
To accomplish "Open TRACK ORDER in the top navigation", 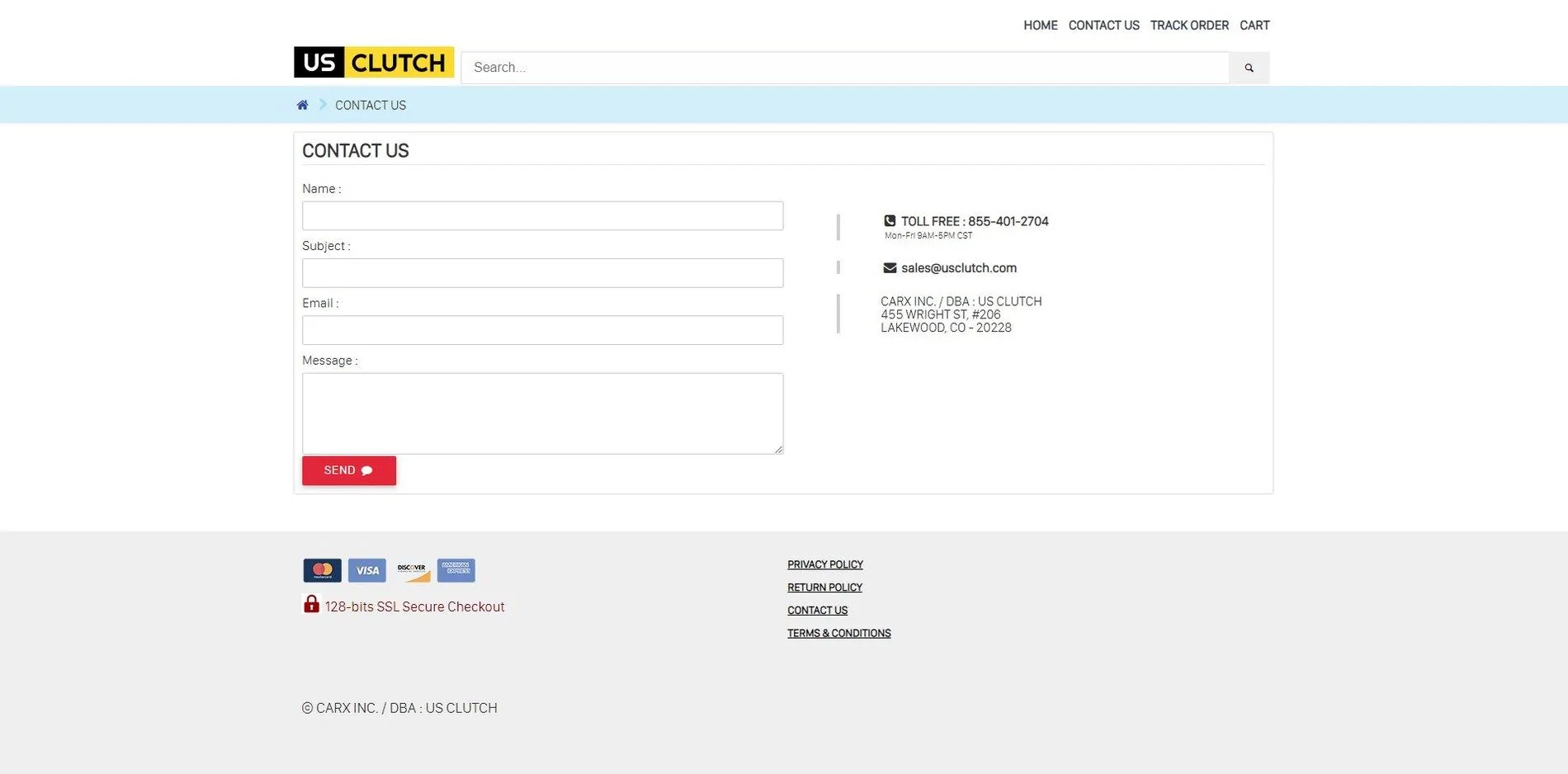I will point(1189,26).
